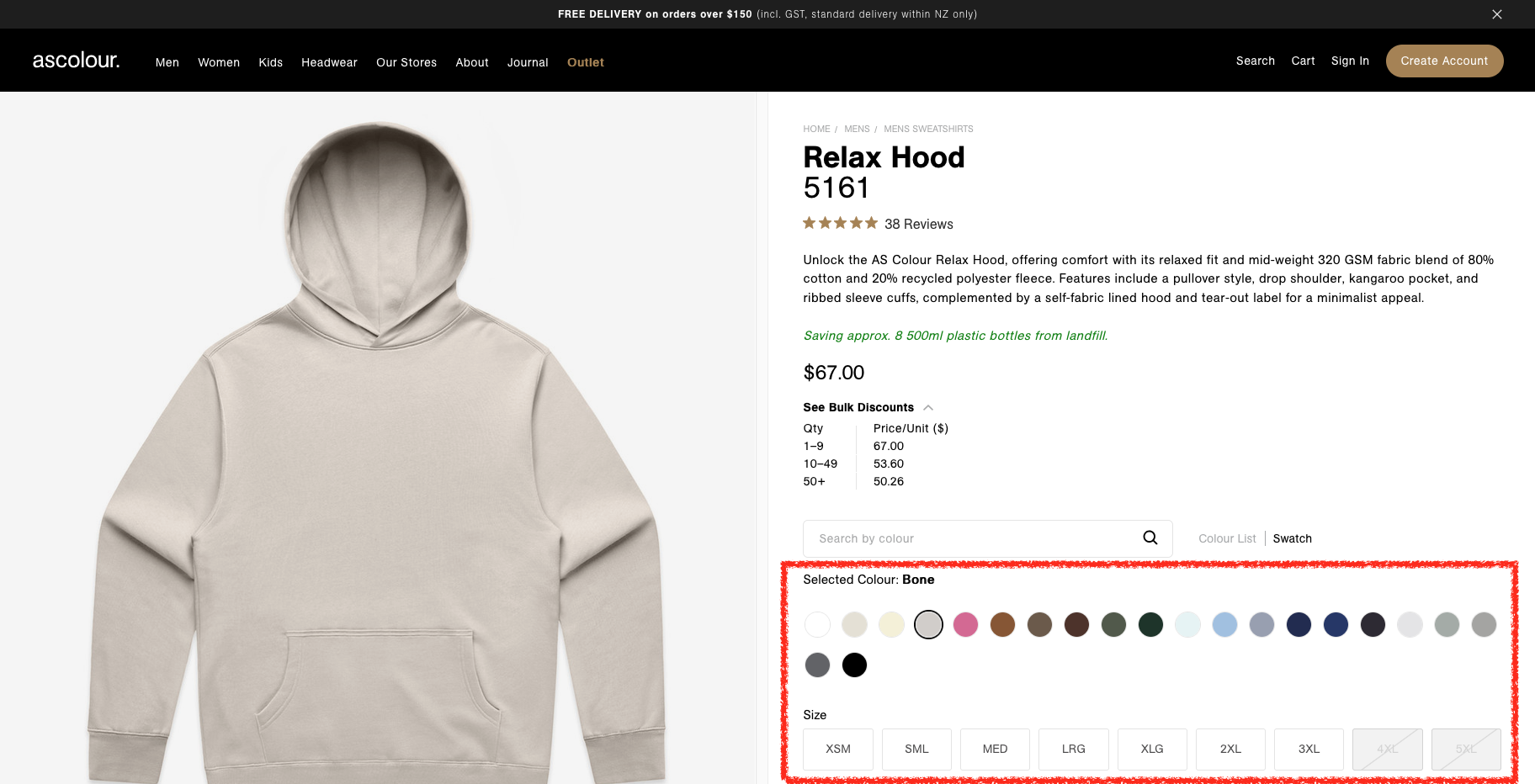
Task: Select the light blue colour swatch
Action: coord(1224,624)
